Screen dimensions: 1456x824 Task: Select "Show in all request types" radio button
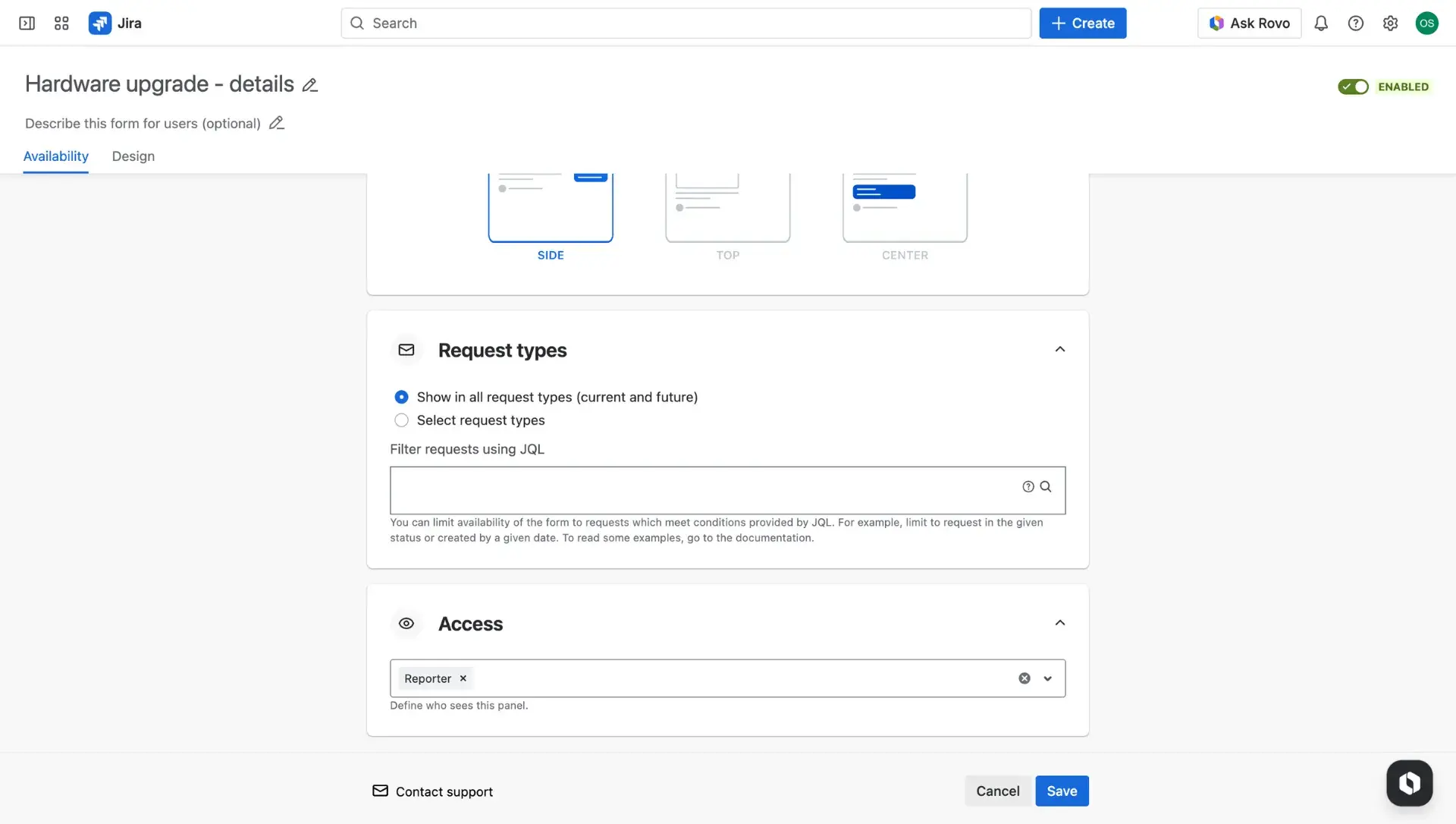(x=401, y=397)
